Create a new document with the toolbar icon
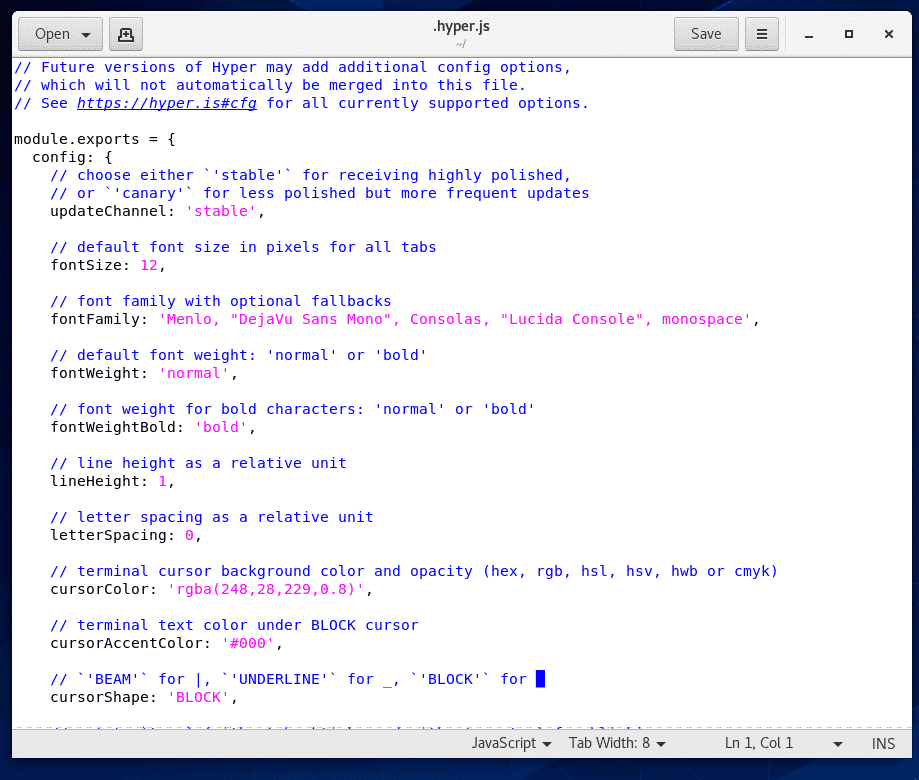The image size is (919, 780). pyautogui.click(x=125, y=34)
